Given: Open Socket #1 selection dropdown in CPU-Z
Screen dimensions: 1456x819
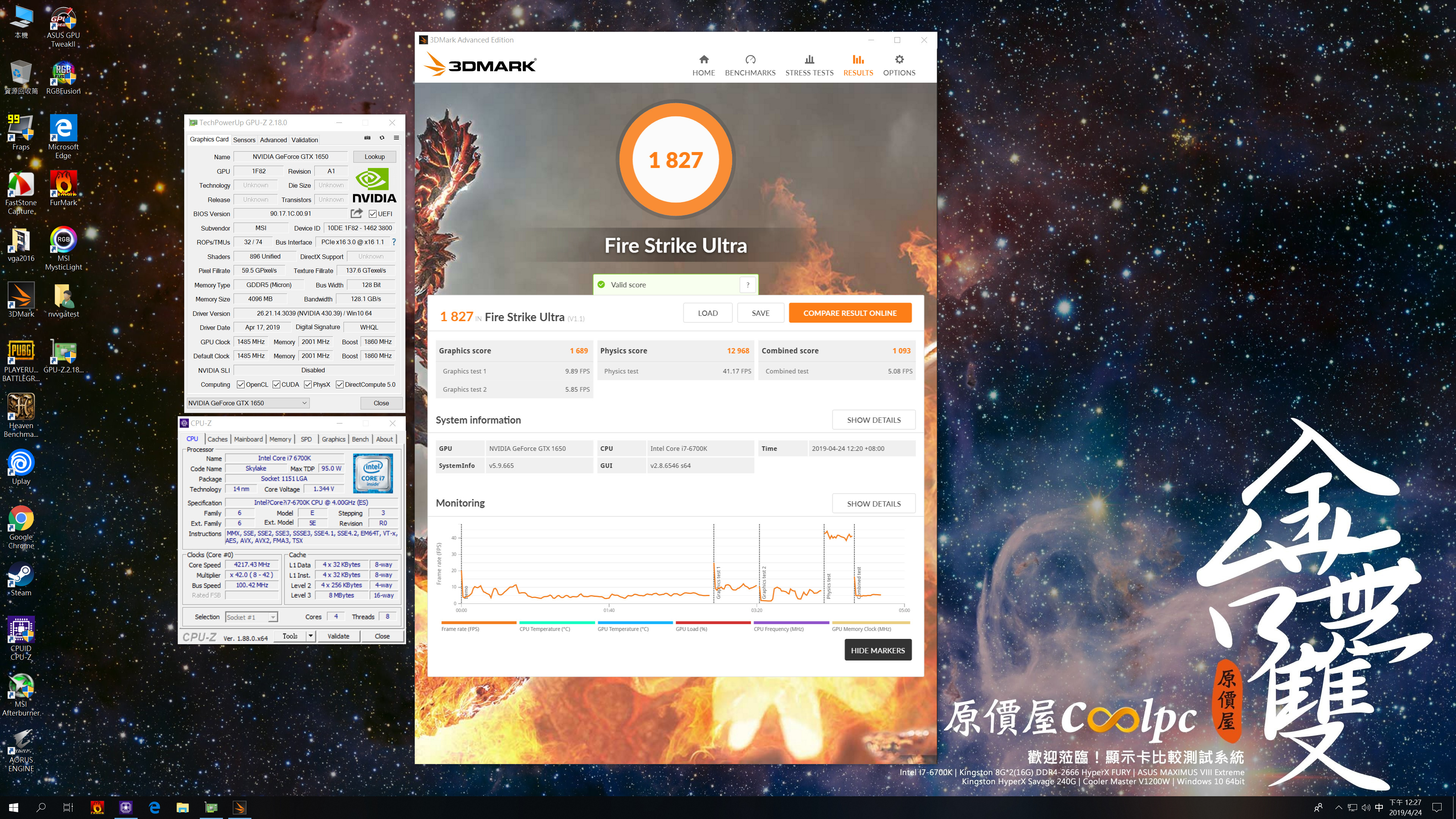Looking at the screenshot, I should coord(251,617).
